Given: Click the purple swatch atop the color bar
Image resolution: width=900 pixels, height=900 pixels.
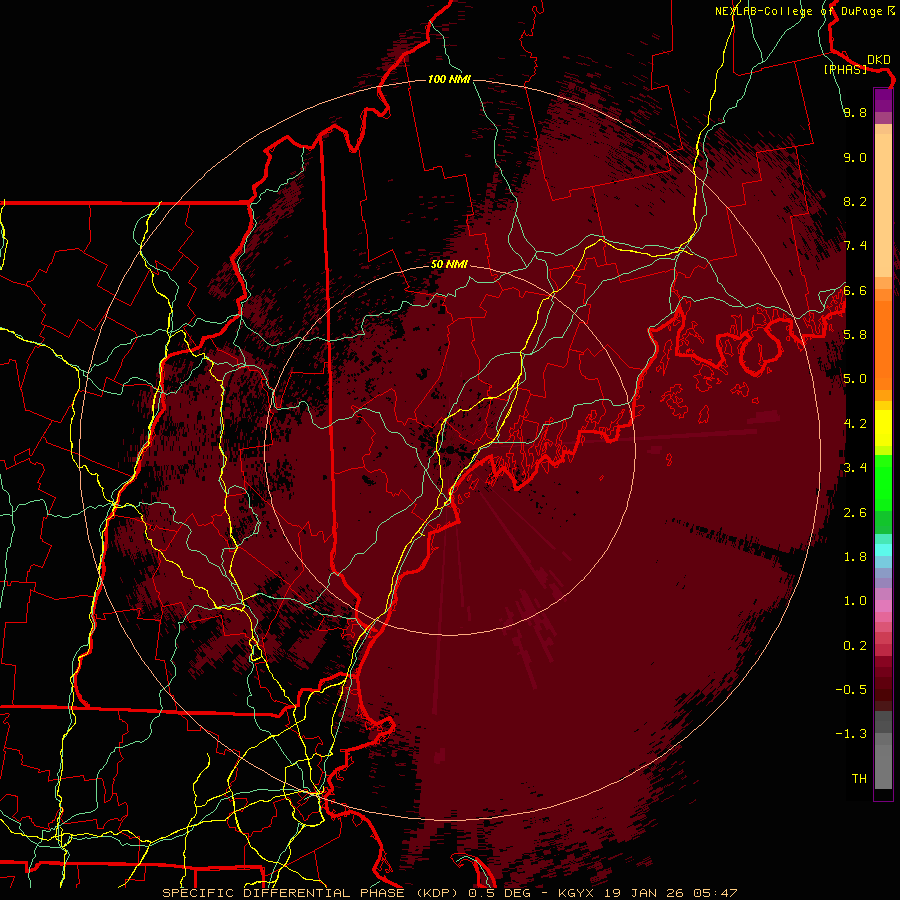Looking at the screenshot, I should pos(883,100).
